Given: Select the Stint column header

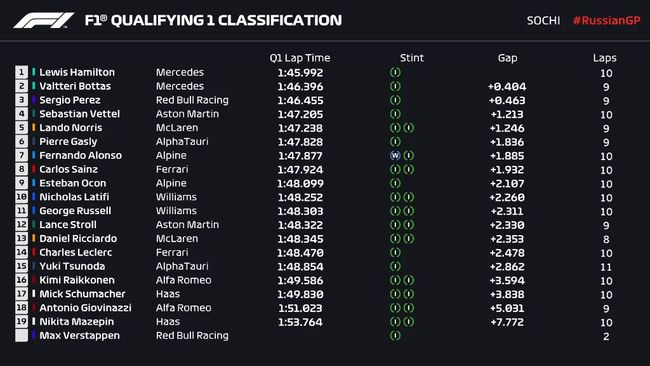Looking at the screenshot, I should (412, 58).
